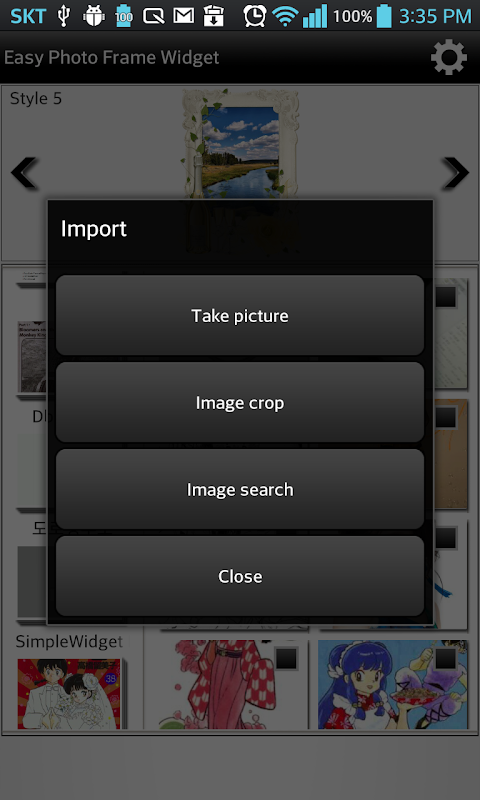Viewport: 480px width, 800px height.
Task: Go to previous frame style arrow
Action: tap(24, 173)
